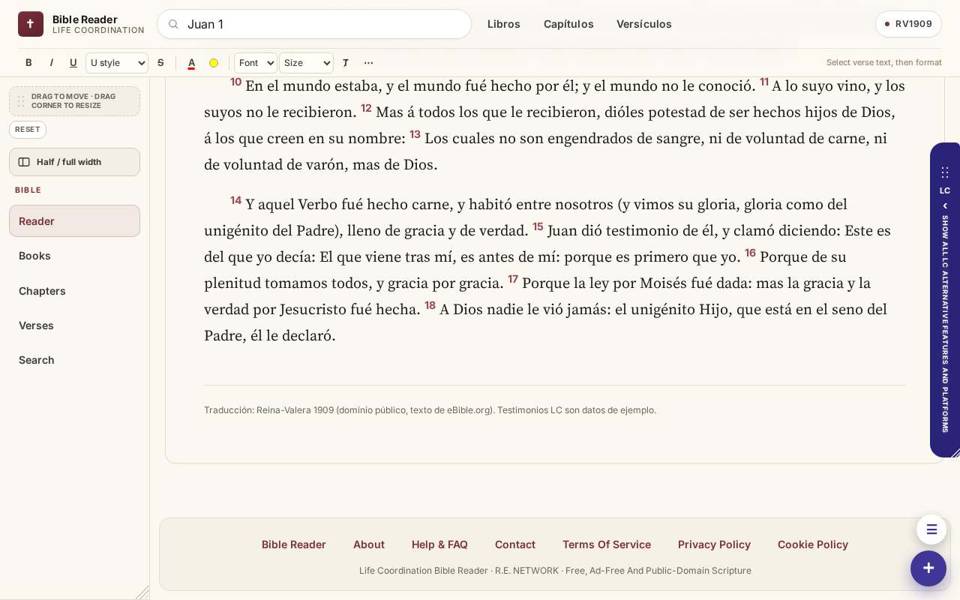This screenshot has height=600, width=960.
Task: Click verse number 13
Action: pyautogui.click(x=415, y=134)
